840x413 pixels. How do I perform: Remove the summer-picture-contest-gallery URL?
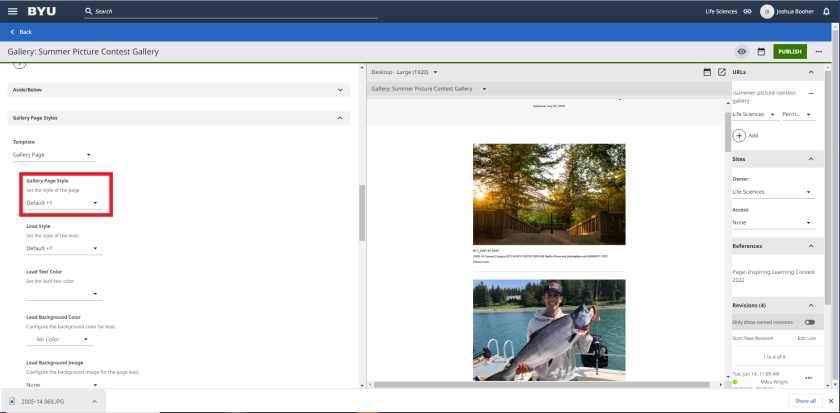(x=810, y=93)
